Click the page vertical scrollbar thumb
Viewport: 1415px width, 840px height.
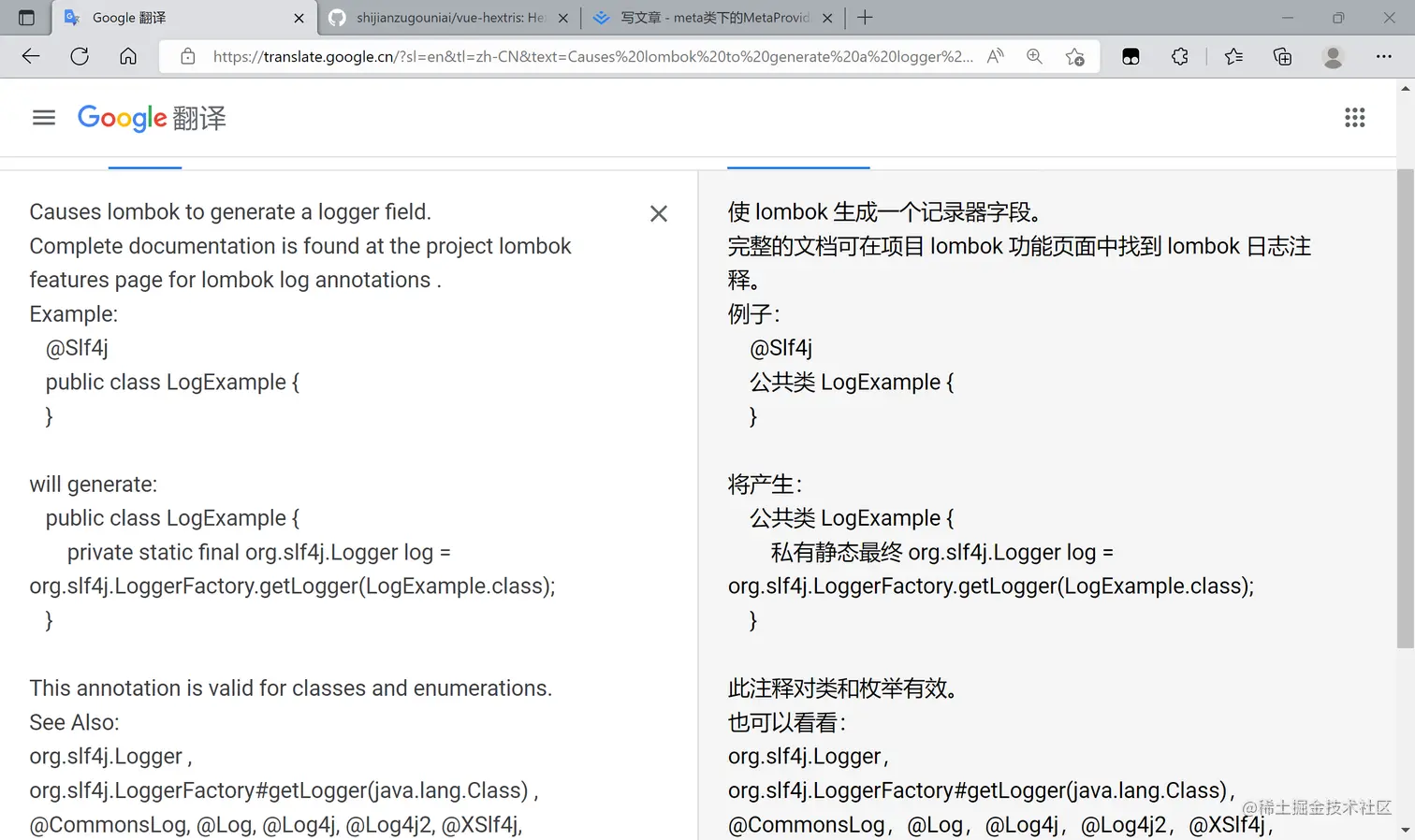[x=1406, y=409]
